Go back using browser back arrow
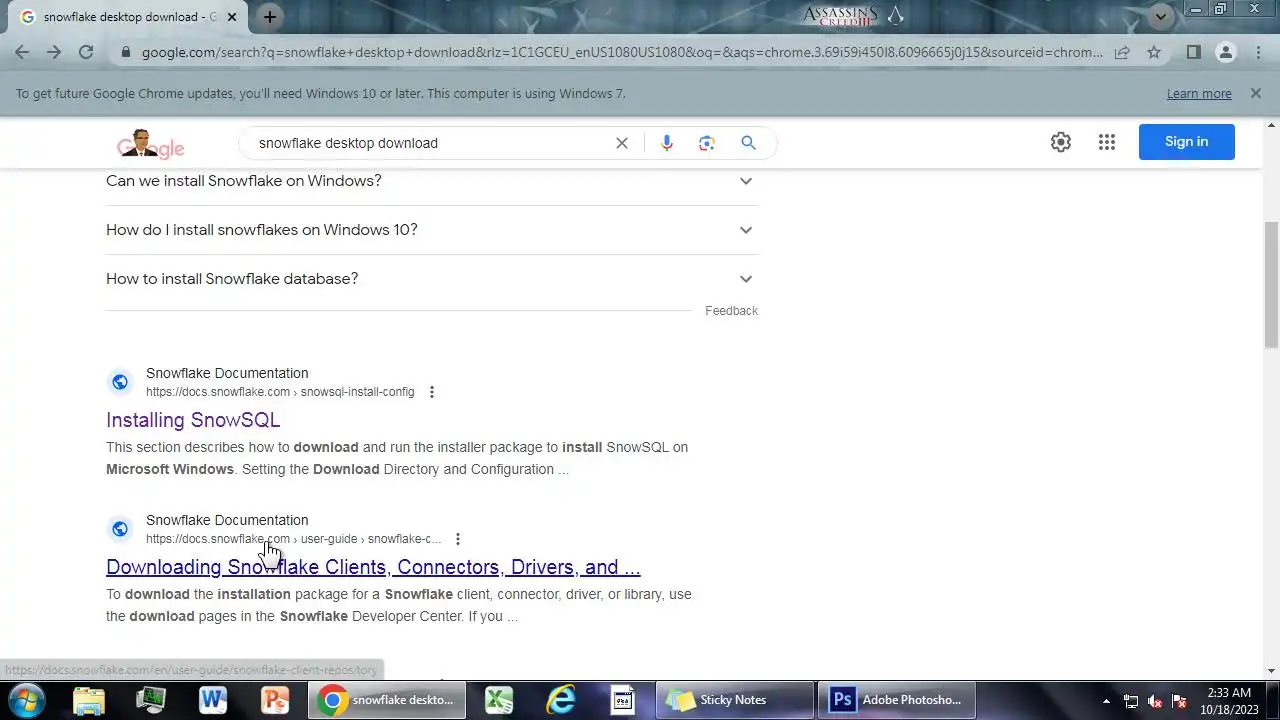This screenshot has width=1280, height=720. click(x=22, y=52)
